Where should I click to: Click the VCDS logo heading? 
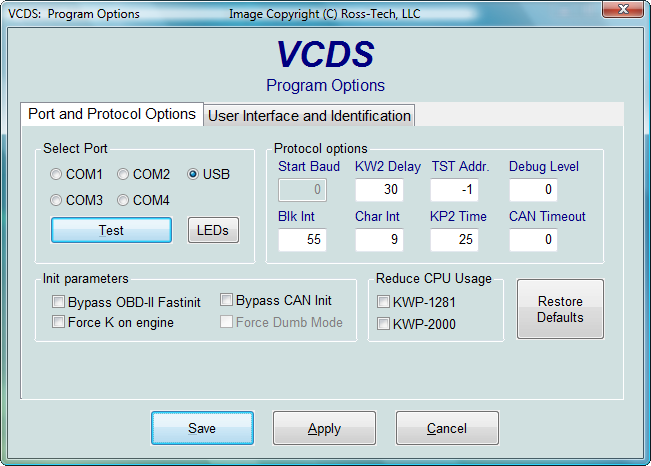tap(326, 54)
